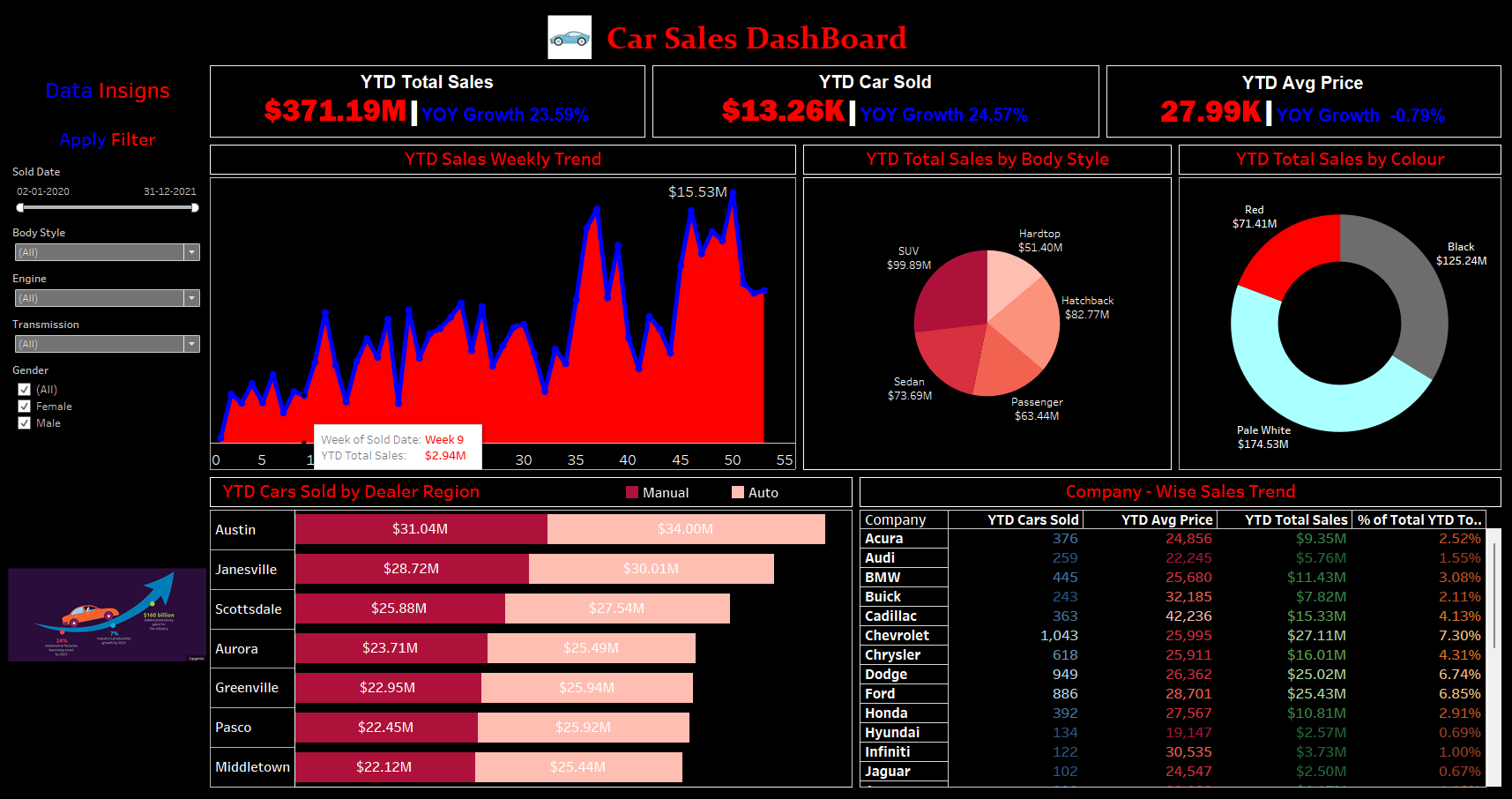Click the Data Insigns link
Viewport: 1512px width, 799px height.
(108, 91)
